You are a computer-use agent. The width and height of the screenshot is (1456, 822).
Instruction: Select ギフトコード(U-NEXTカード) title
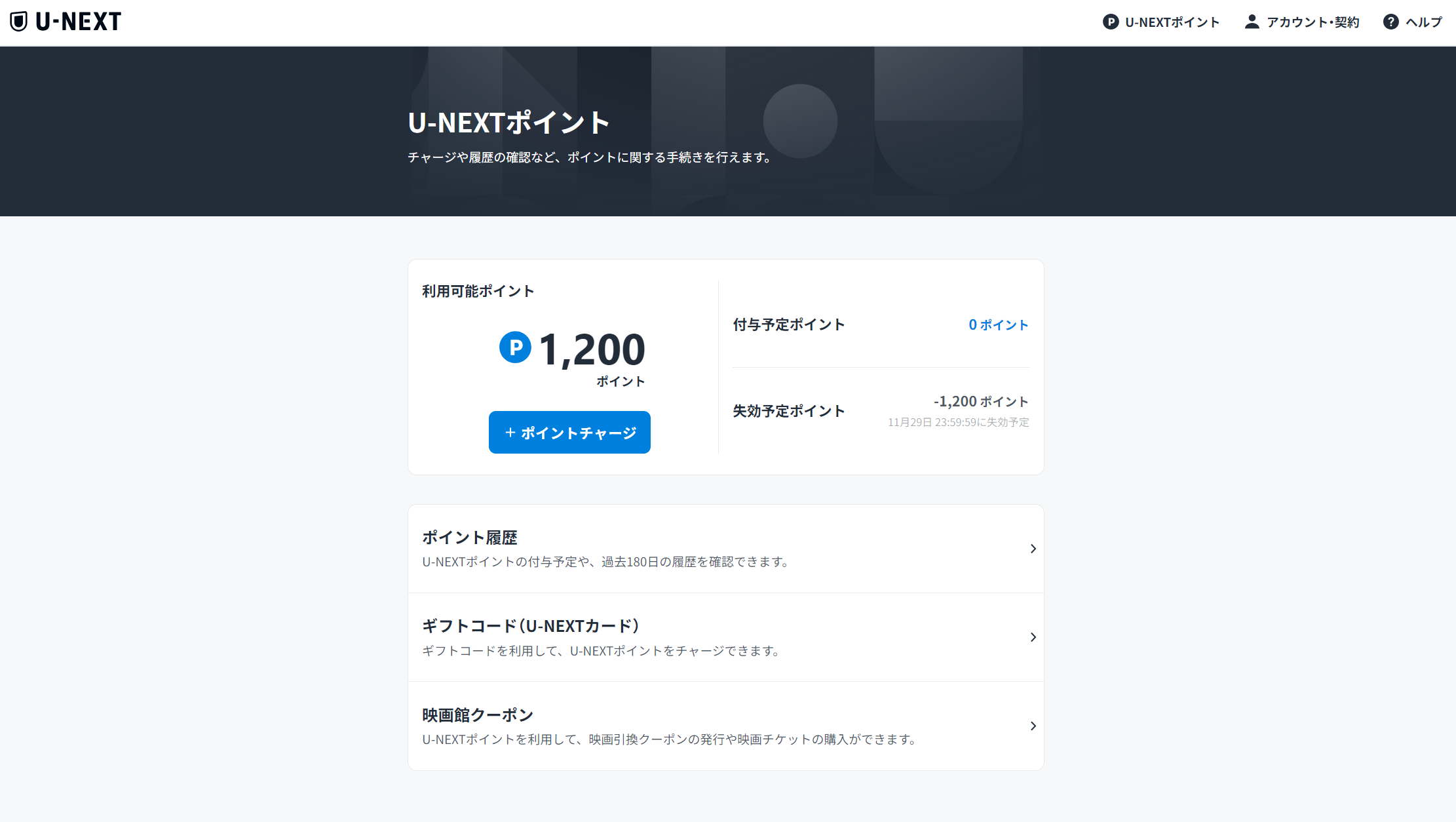(x=530, y=626)
